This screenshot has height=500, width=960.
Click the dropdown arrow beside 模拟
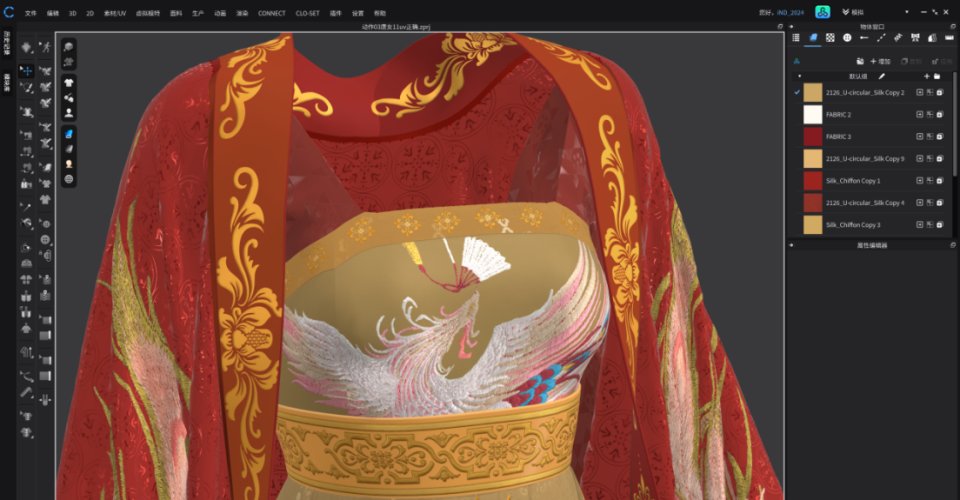(907, 12)
